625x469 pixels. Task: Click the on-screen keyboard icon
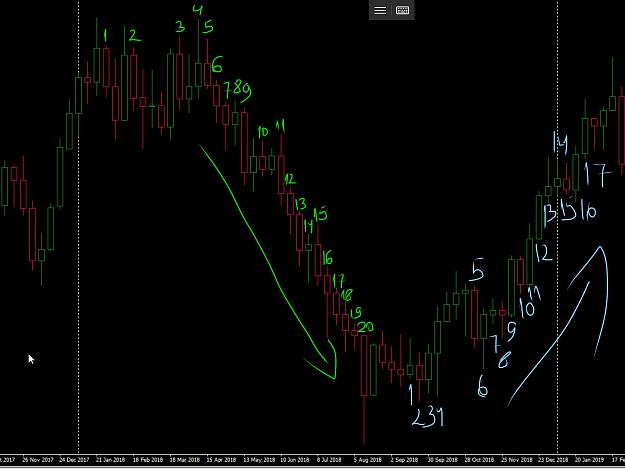403,10
